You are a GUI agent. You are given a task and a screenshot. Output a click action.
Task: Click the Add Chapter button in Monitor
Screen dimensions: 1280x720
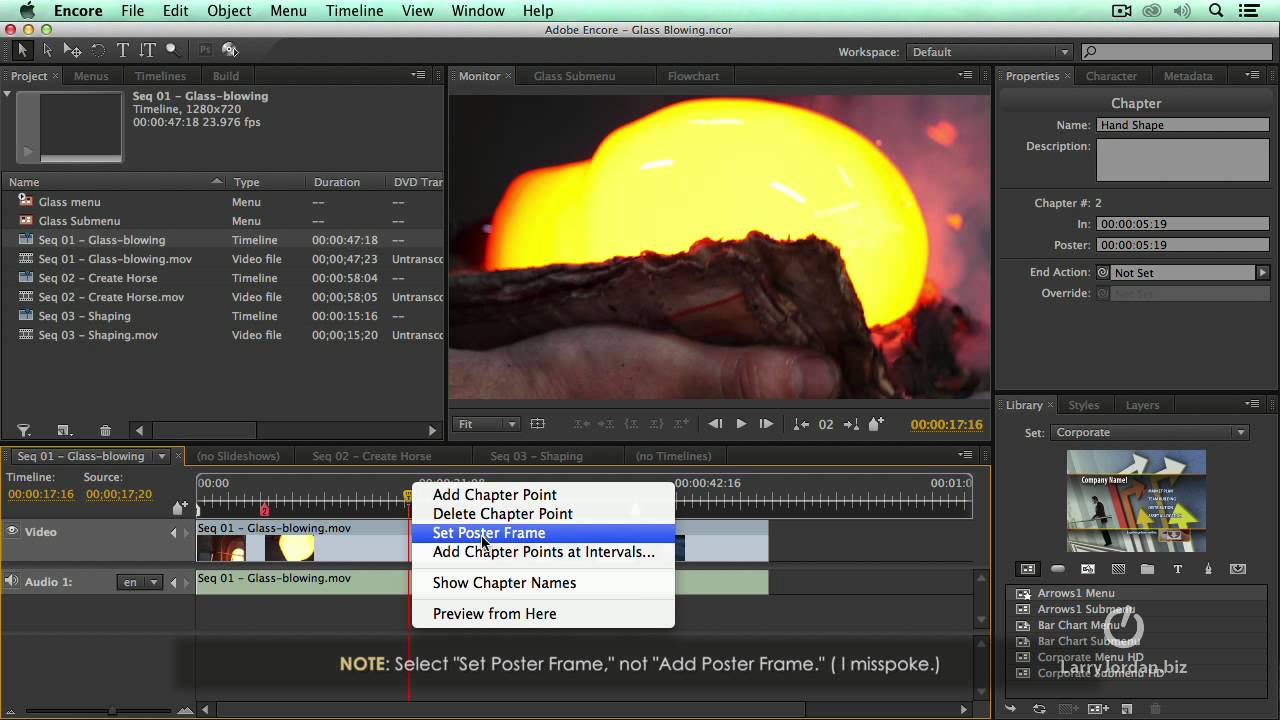click(876, 424)
